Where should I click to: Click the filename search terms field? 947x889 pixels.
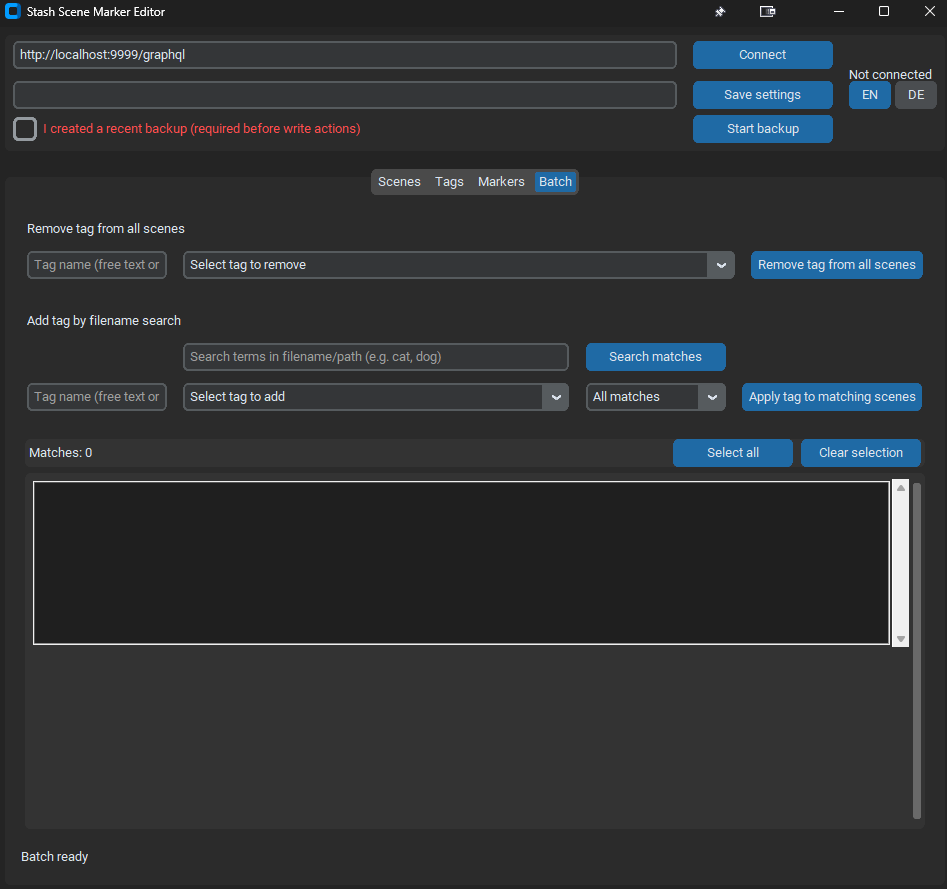point(375,357)
